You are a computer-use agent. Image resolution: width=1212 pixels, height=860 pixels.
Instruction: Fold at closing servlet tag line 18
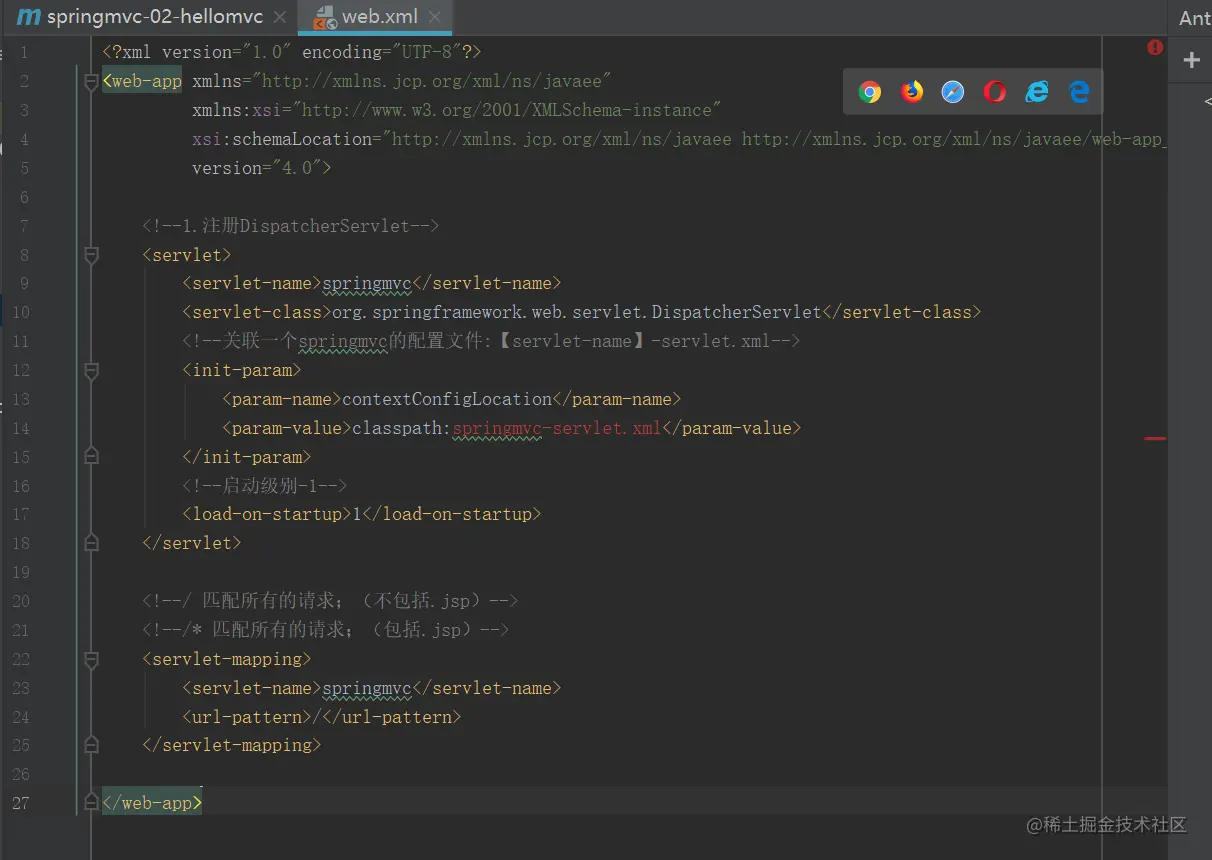[92, 543]
